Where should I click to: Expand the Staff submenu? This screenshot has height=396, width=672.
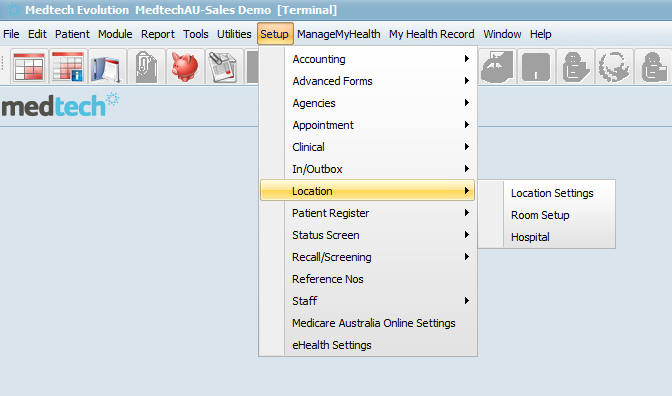[x=369, y=301]
